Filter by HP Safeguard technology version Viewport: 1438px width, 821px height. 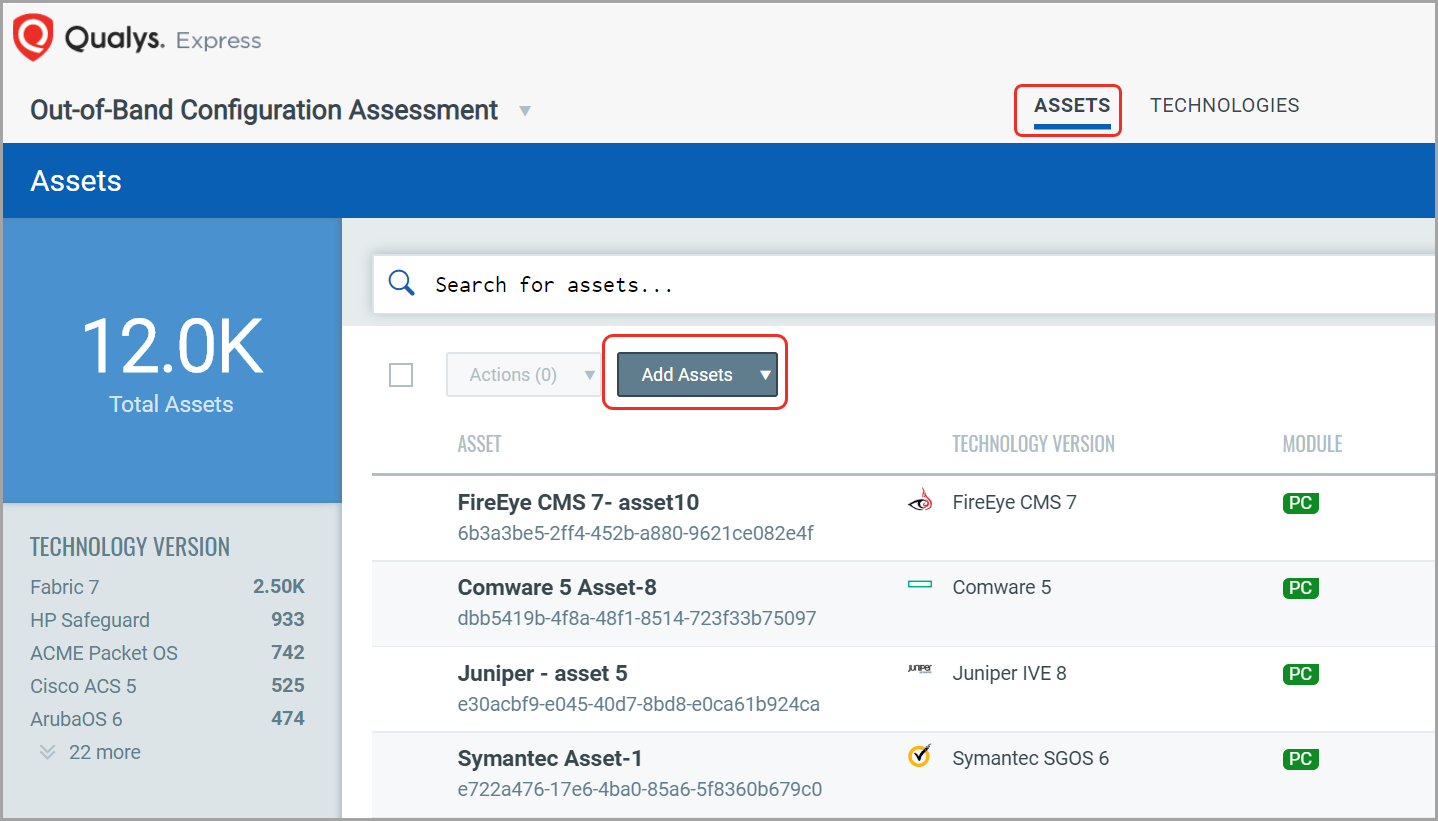coord(90,620)
